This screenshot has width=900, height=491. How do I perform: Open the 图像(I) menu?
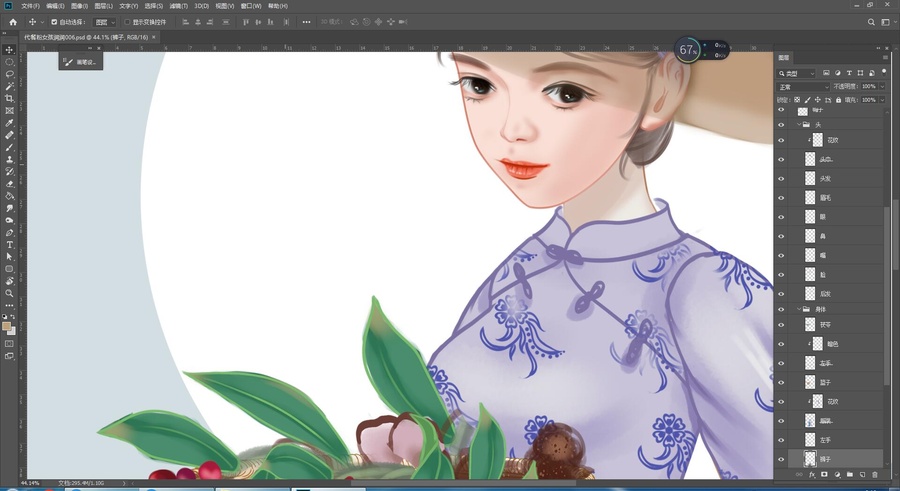coord(79,6)
